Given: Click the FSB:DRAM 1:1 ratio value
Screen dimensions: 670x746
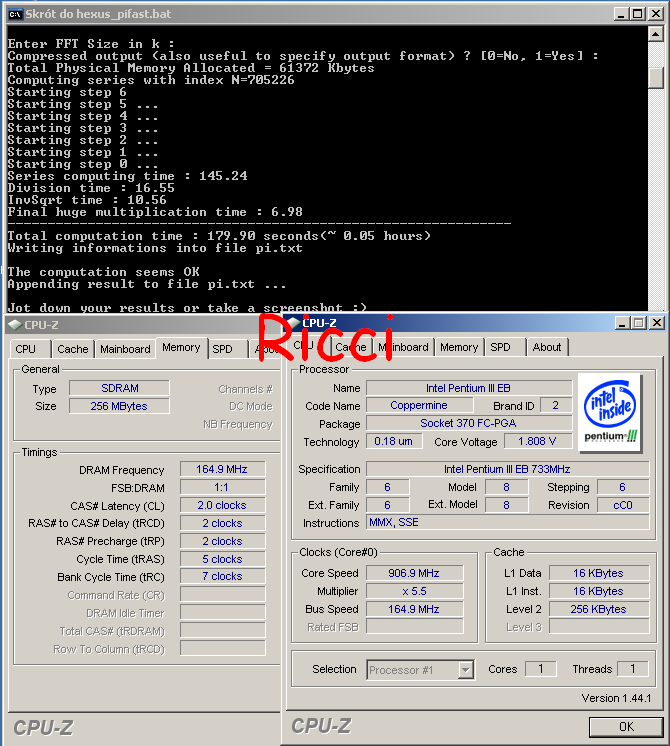Looking at the screenshot, I should [x=222, y=487].
